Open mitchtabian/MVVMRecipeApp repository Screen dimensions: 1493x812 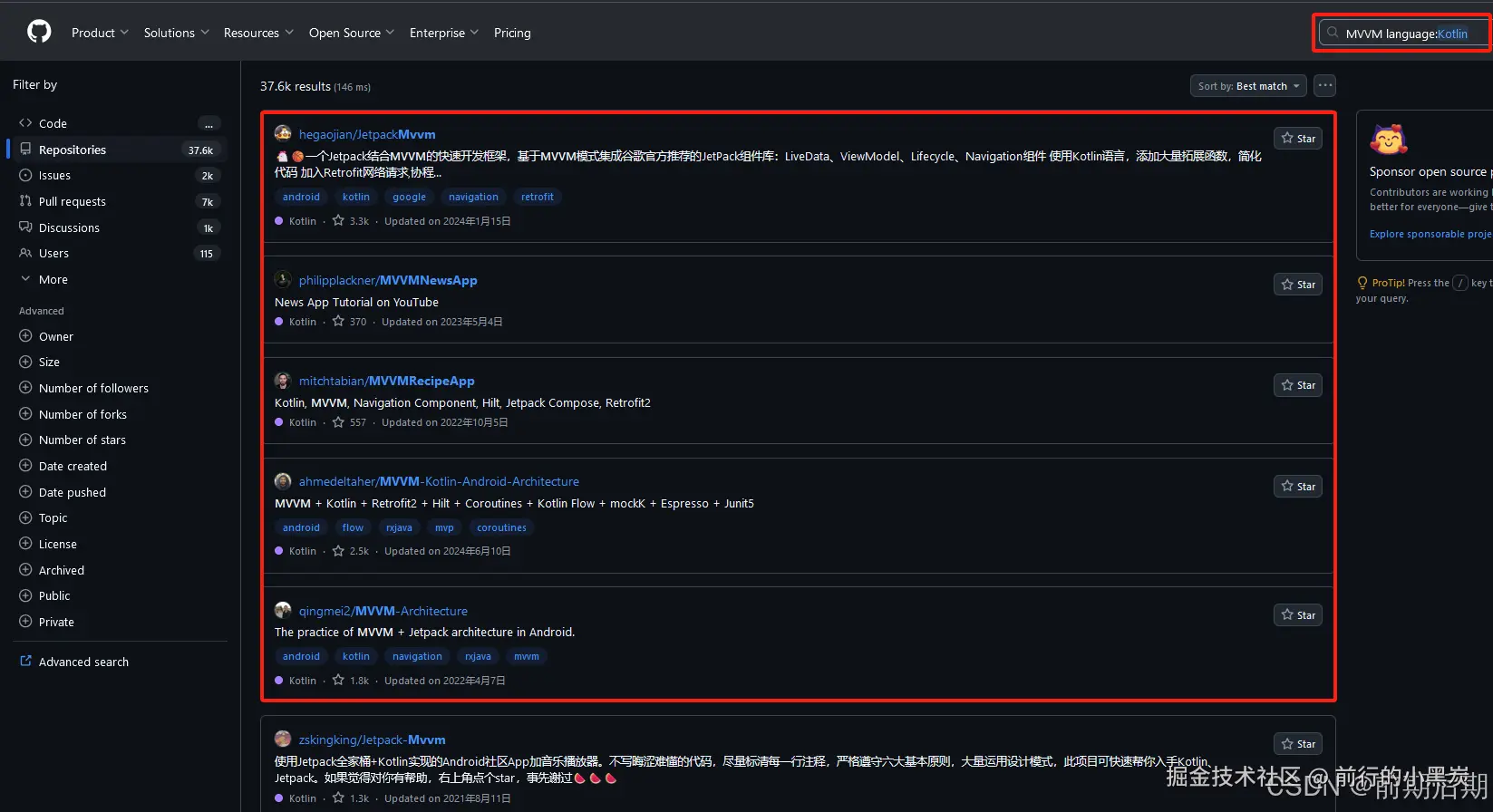coord(387,381)
